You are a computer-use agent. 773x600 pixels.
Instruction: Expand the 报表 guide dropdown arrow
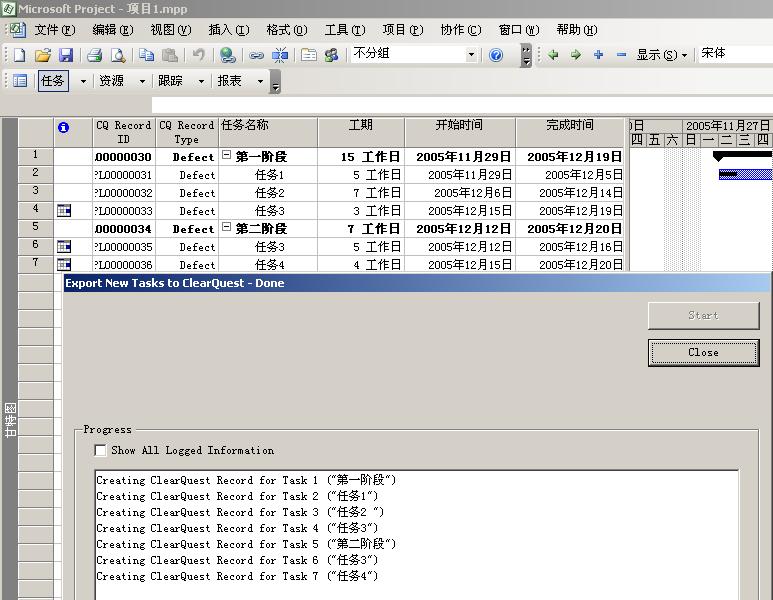pos(260,81)
